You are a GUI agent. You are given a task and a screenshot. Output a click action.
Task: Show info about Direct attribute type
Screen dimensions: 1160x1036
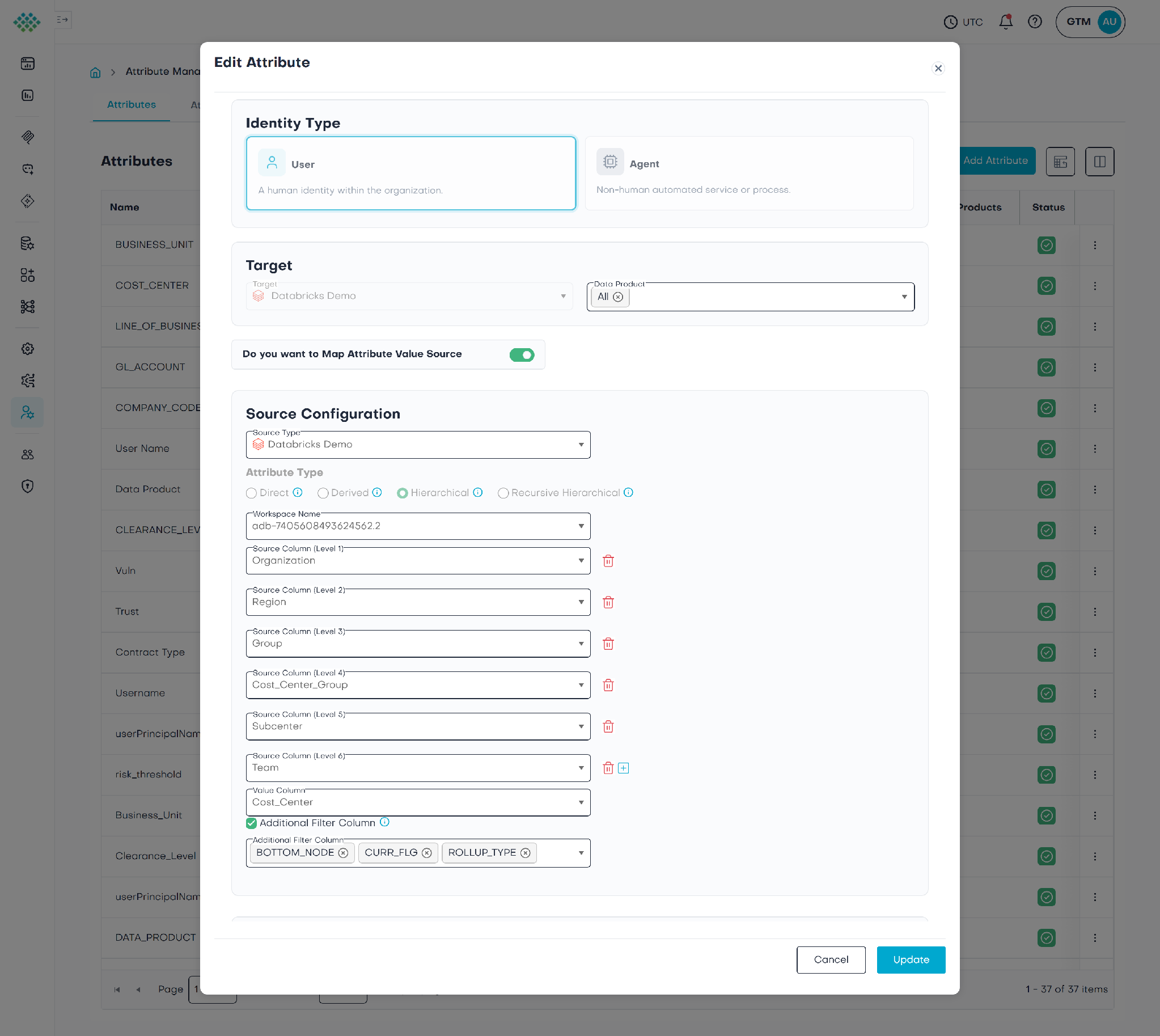tap(297, 492)
